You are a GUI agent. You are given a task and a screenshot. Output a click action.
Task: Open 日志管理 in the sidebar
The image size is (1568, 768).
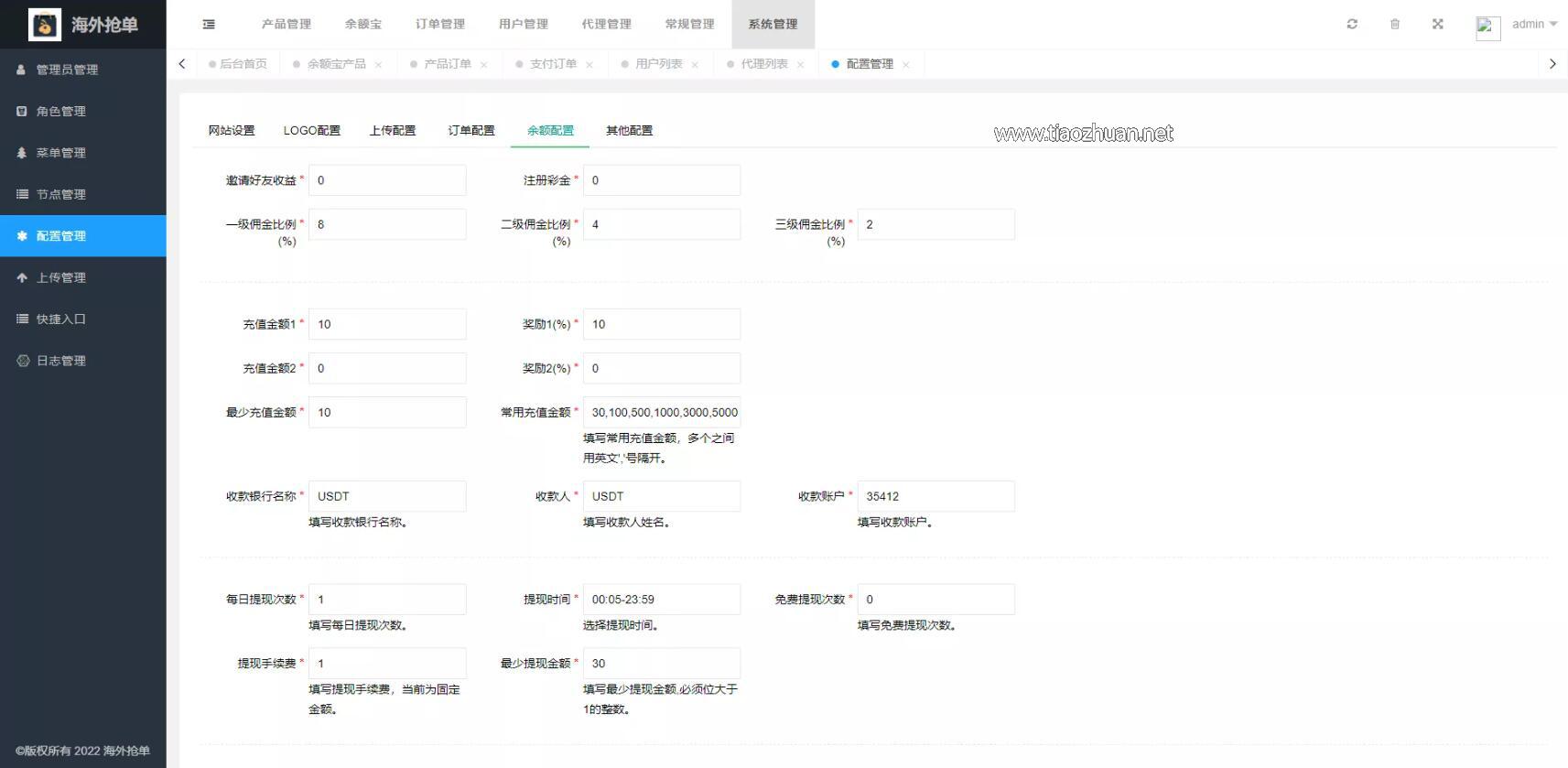coord(83,361)
